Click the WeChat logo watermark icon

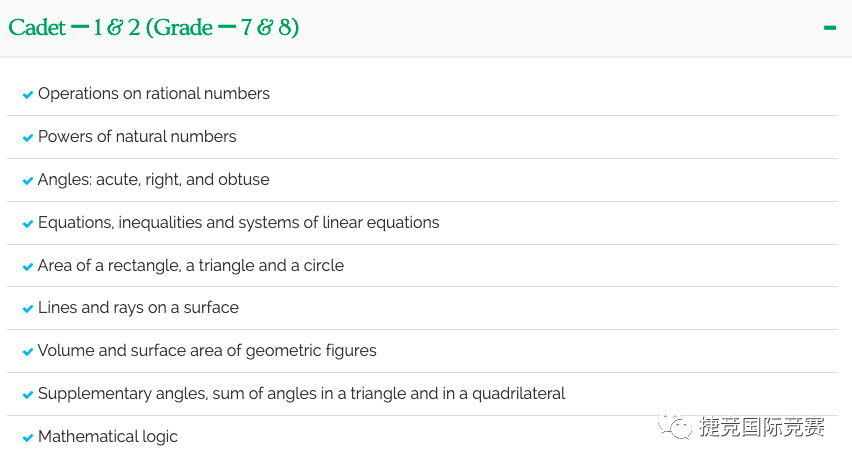674,426
